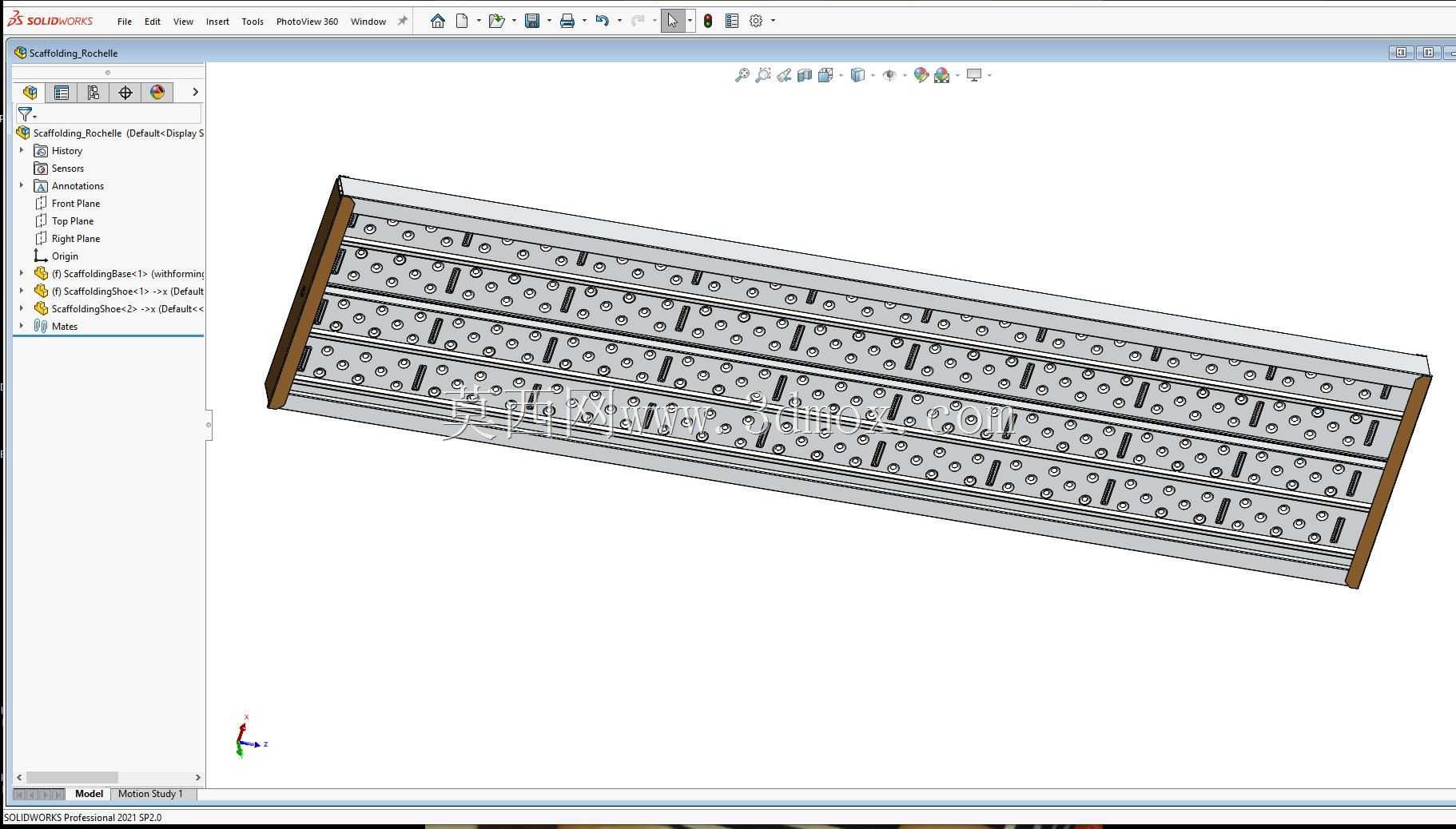This screenshot has width=1456, height=829.
Task: Open the PhotoView 360 menu
Action: pyautogui.click(x=307, y=22)
